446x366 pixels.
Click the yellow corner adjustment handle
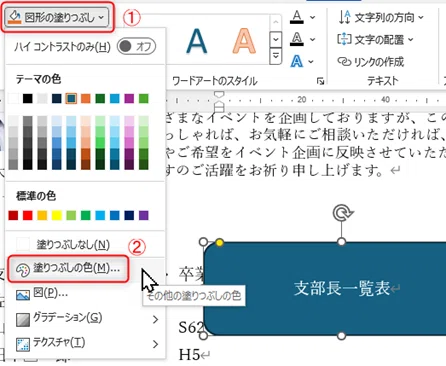[x=220, y=242]
